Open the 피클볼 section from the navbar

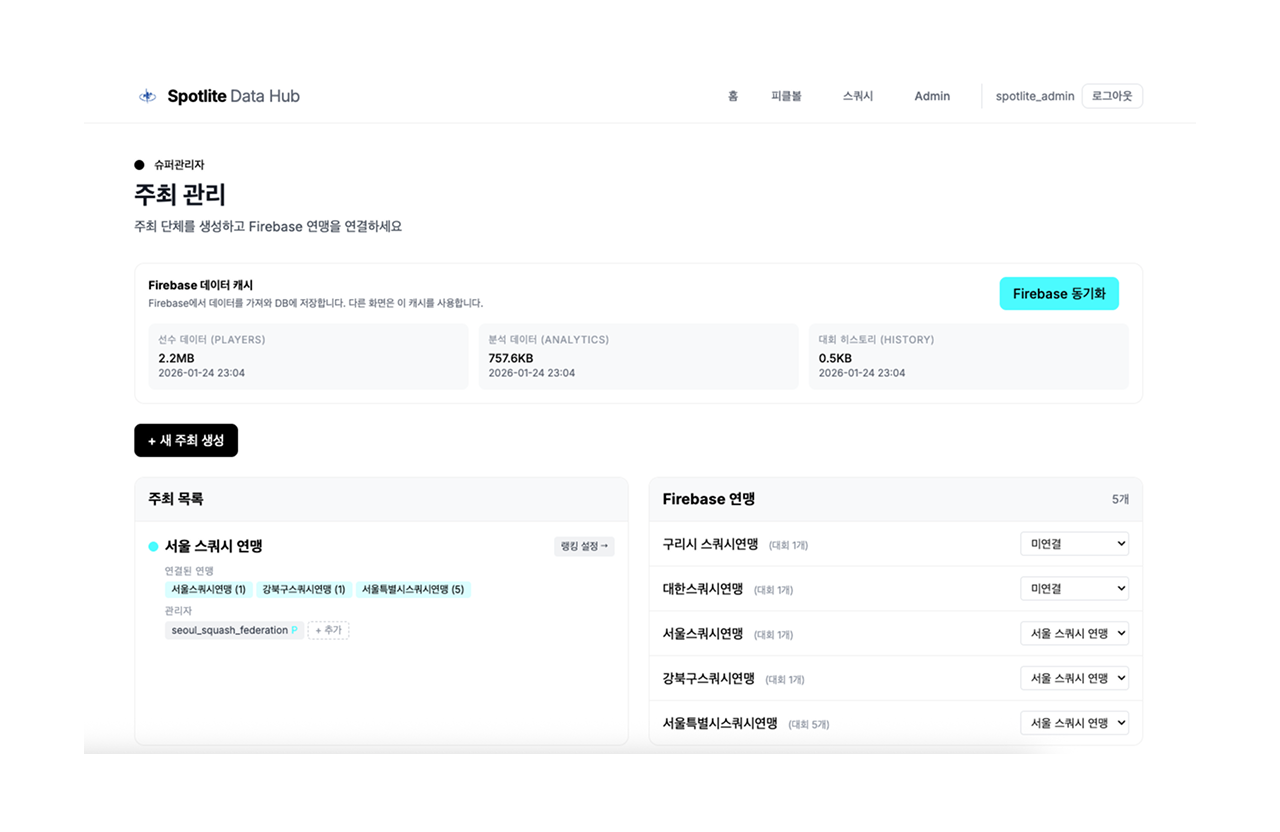786,95
